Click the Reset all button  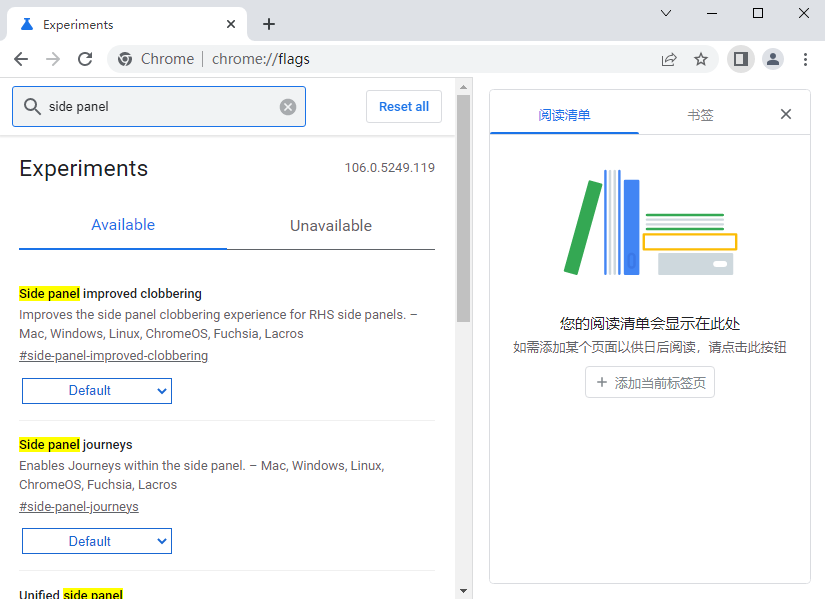point(404,106)
